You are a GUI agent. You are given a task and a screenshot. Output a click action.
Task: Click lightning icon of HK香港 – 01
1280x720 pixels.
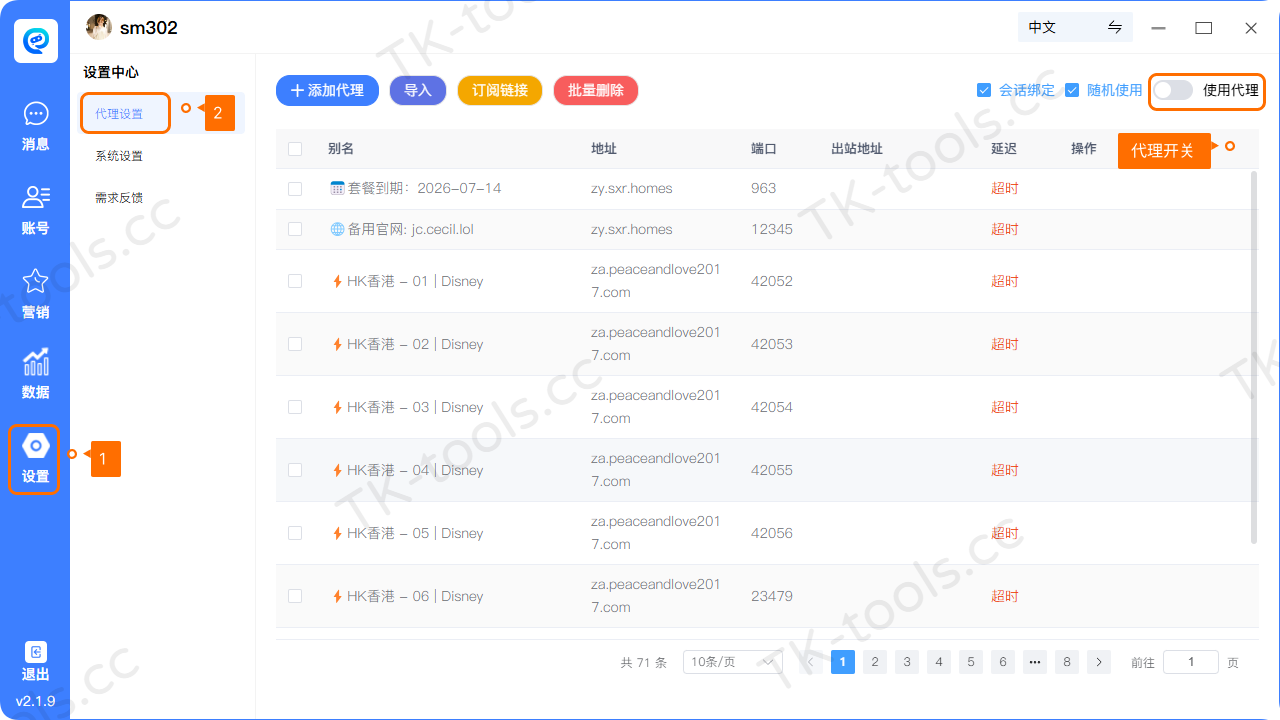pos(337,281)
